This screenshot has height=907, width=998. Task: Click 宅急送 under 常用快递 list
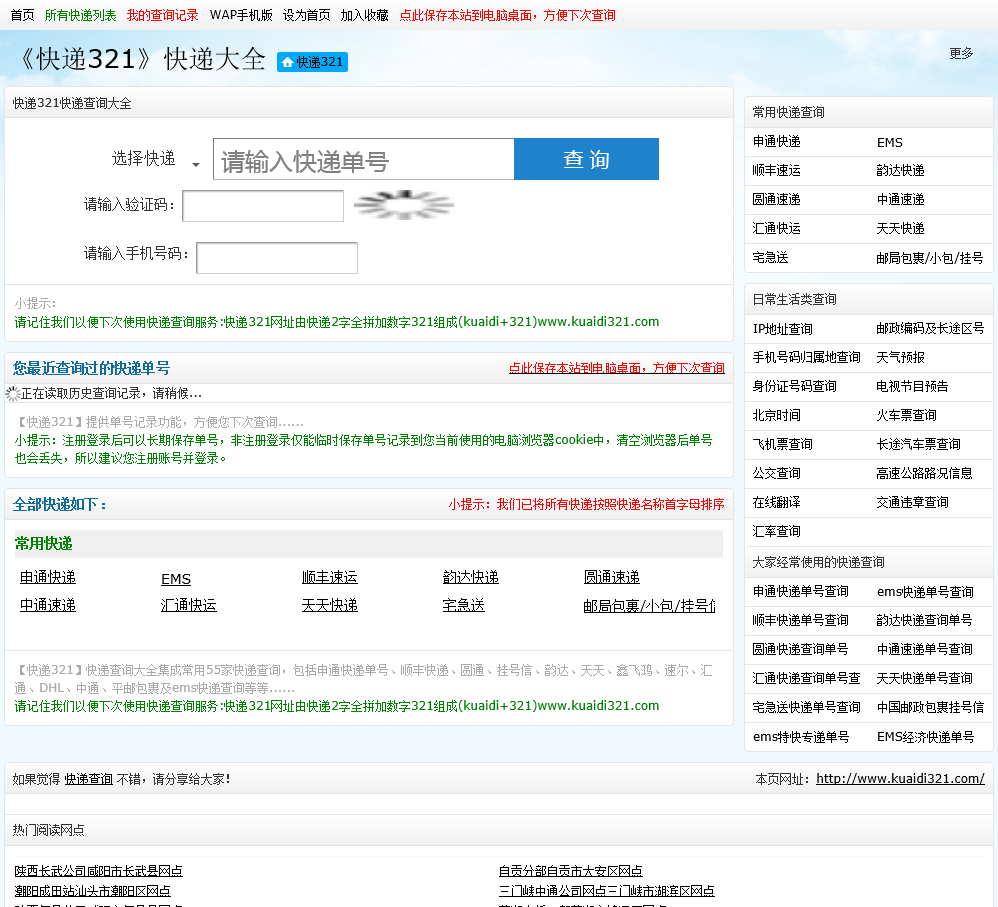[463, 605]
